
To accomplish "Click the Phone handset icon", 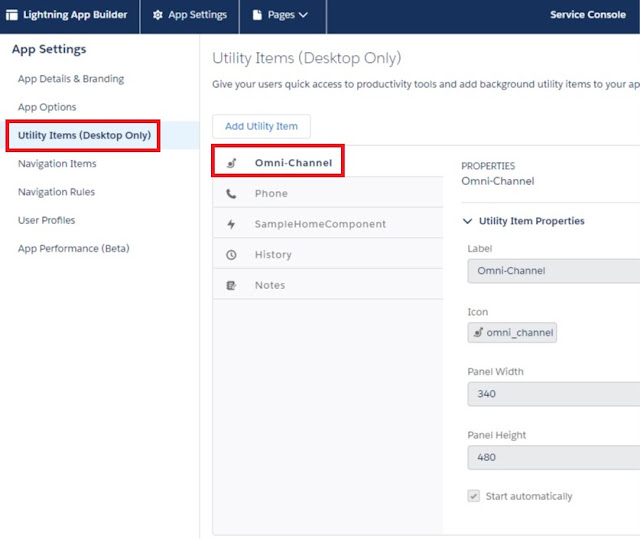I will coord(231,194).
